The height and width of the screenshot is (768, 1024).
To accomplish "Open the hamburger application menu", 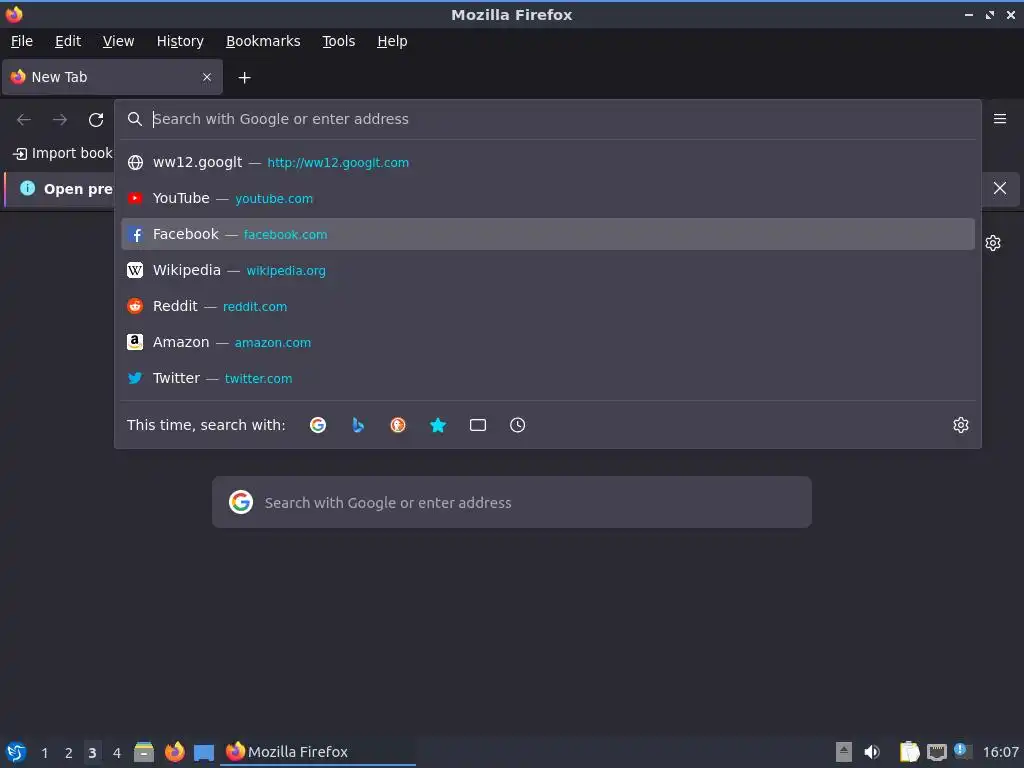I will [1000, 119].
